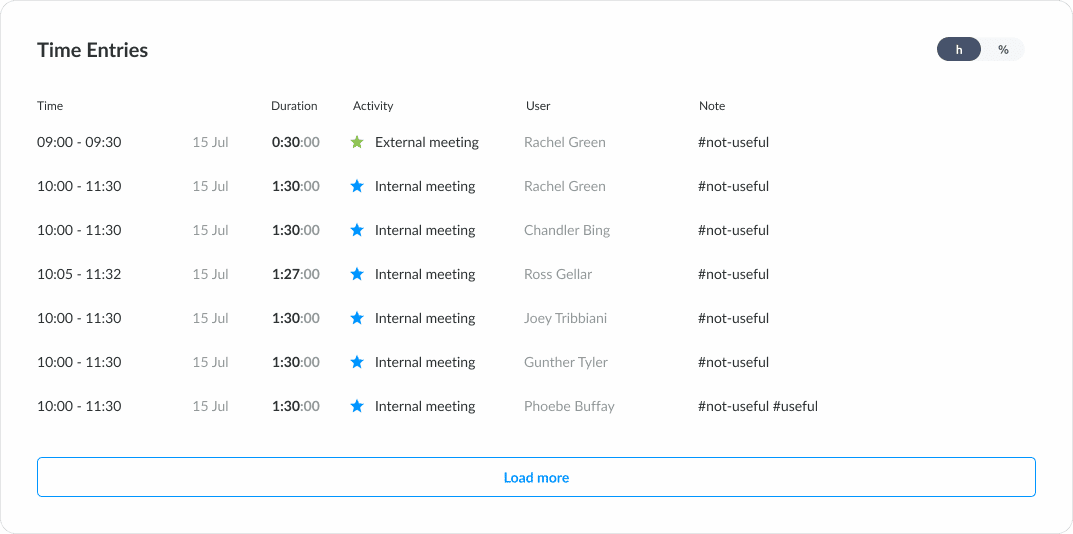
Task: Click the 0:30:00 duration of External meeting
Action: tap(295, 142)
